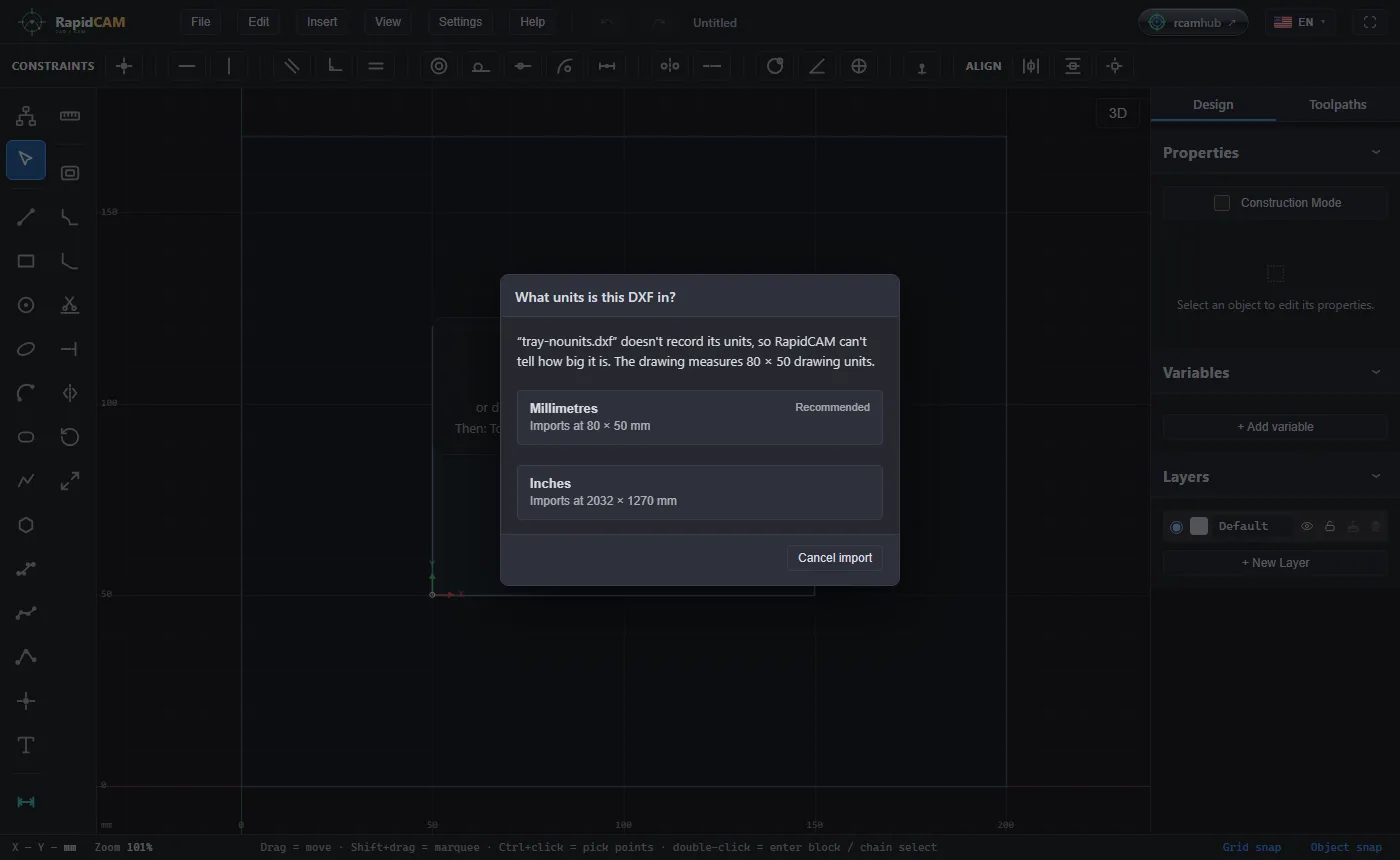Activate the Circle tool in left toolbar
The image size is (1400, 860).
(x=26, y=305)
